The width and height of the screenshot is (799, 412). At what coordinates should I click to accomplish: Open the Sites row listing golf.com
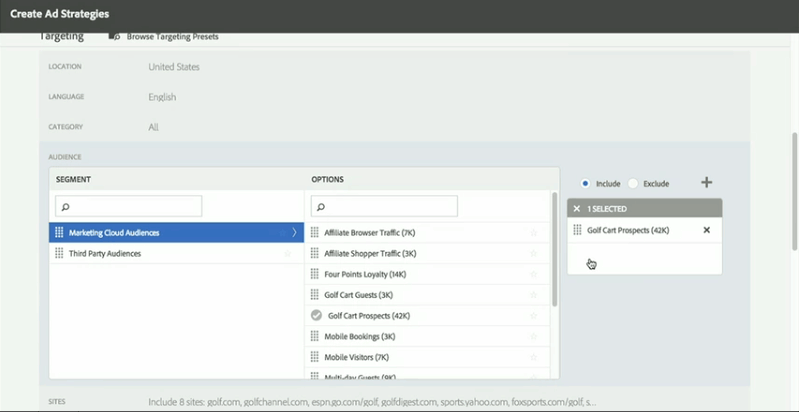372,402
